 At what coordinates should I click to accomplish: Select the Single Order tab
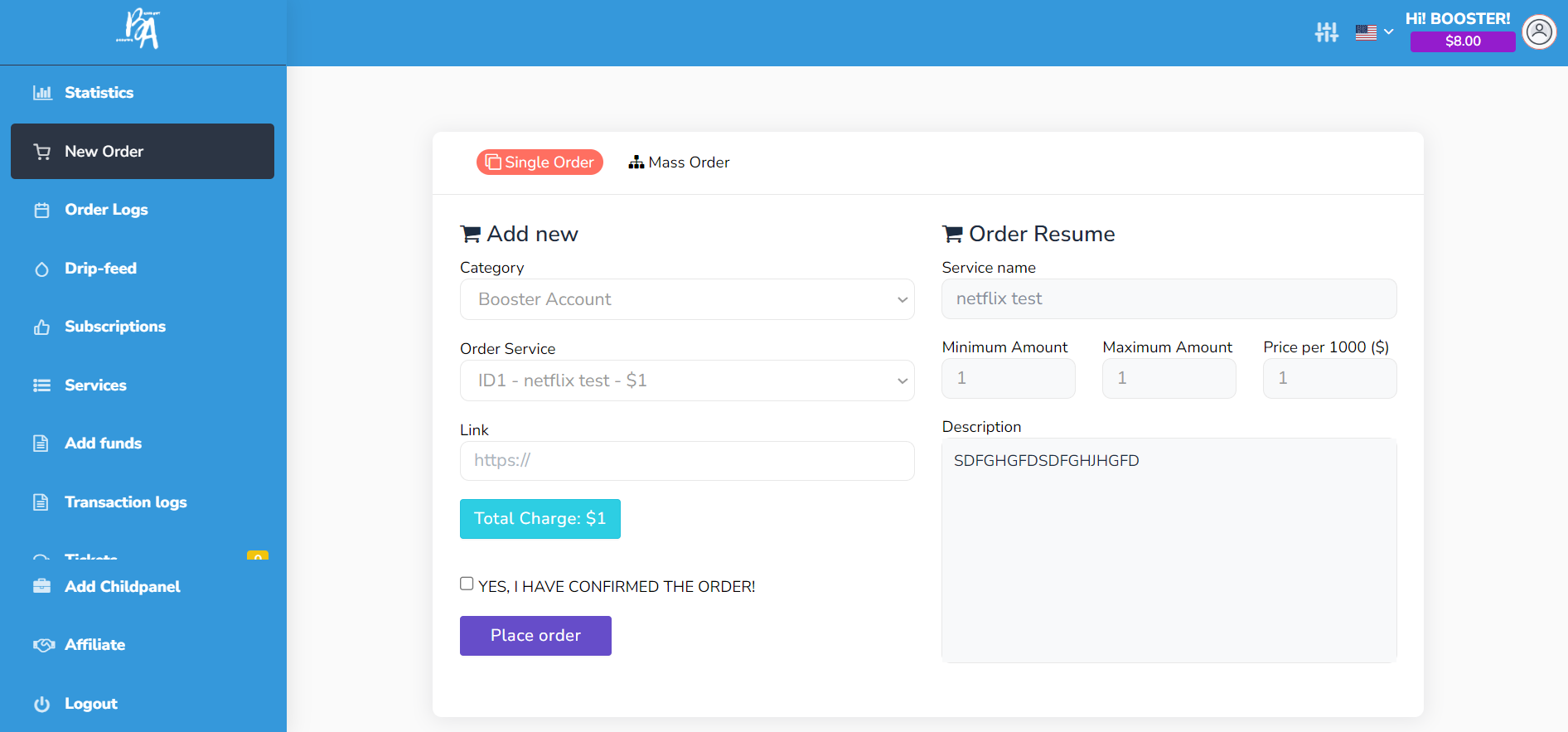[540, 162]
